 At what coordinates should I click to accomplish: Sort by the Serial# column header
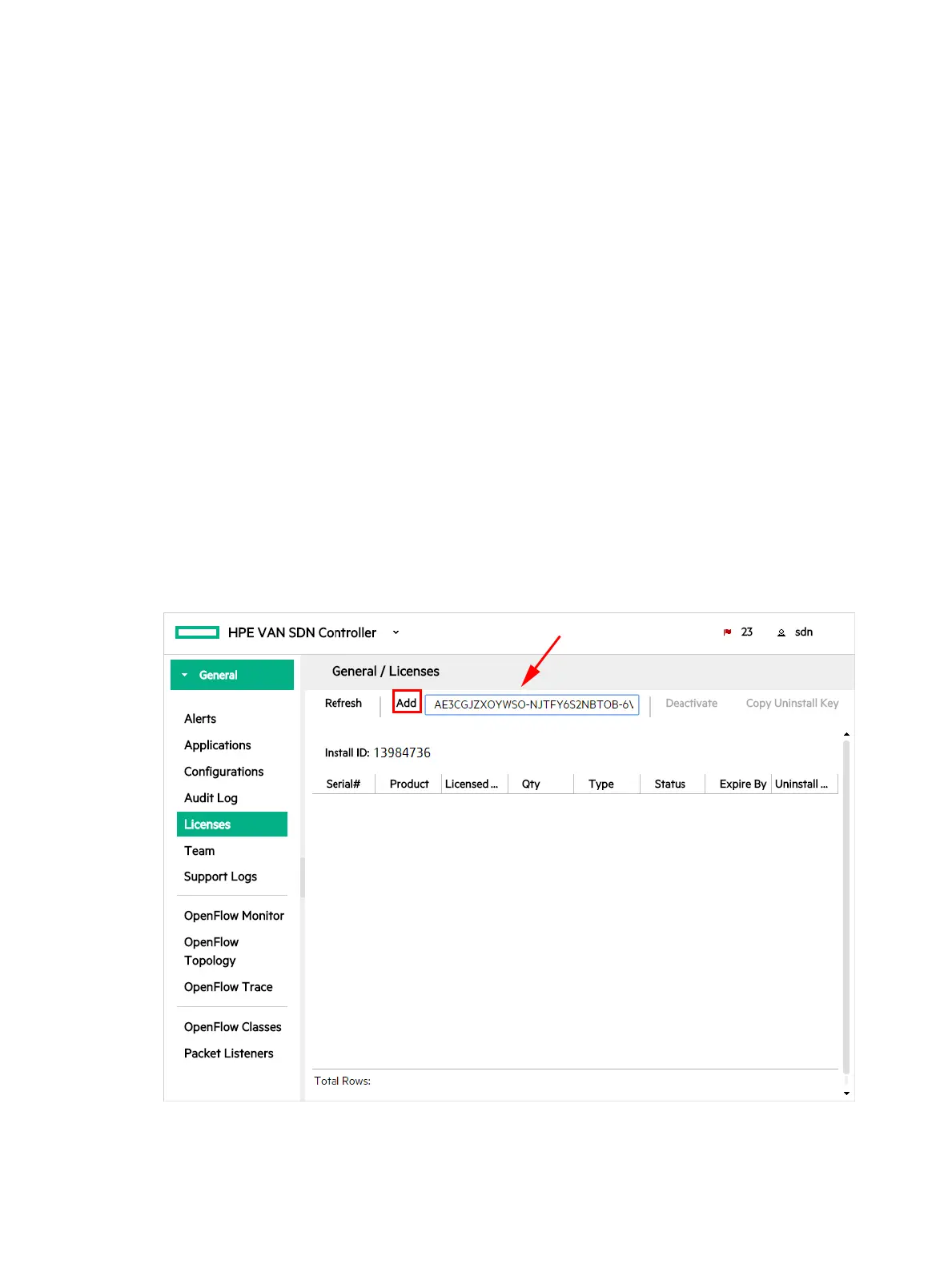[343, 784]
